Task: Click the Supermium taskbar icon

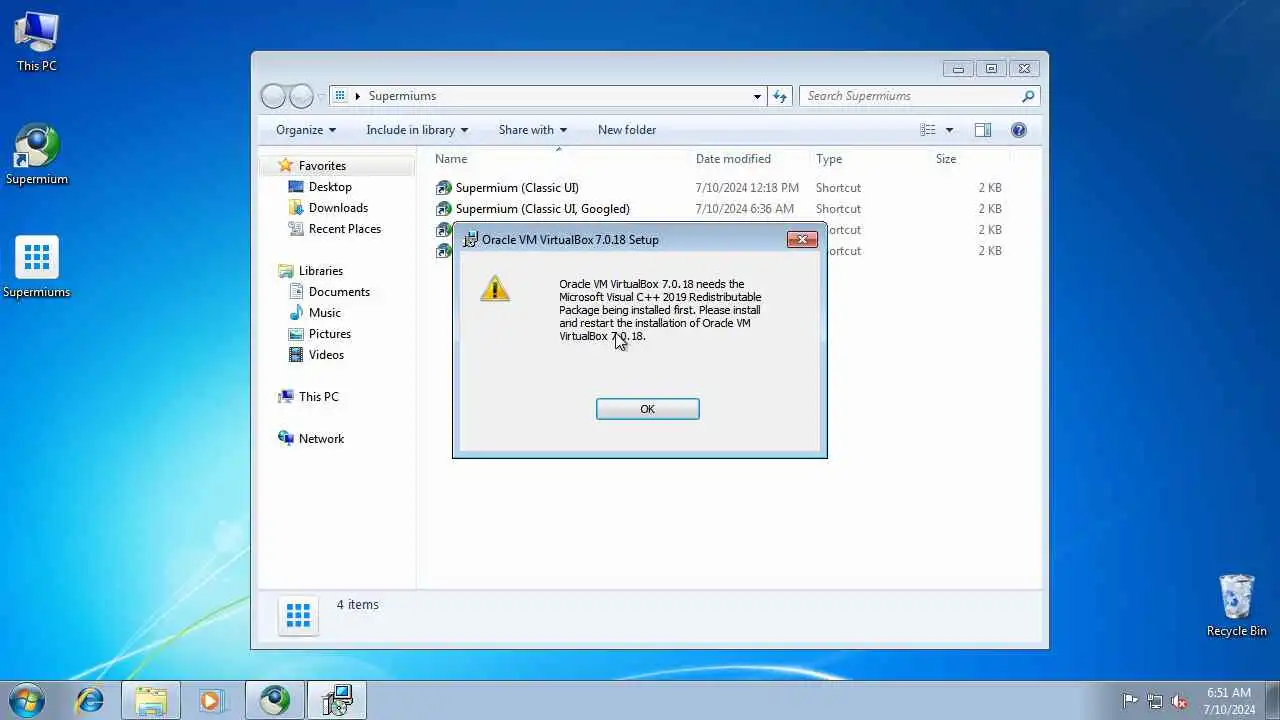Action: coord(275,700)
